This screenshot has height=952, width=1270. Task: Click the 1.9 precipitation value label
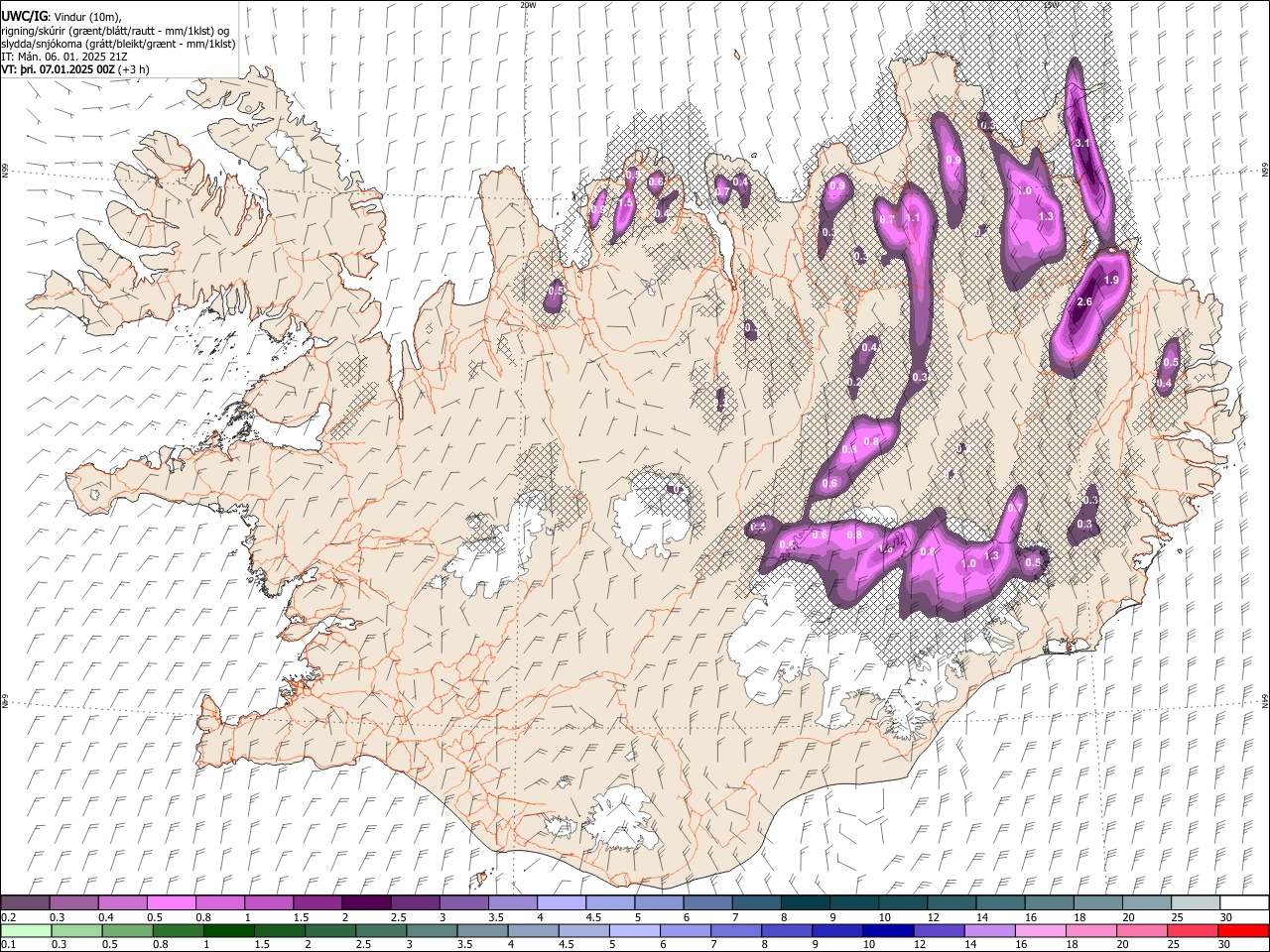[1111, 281]
